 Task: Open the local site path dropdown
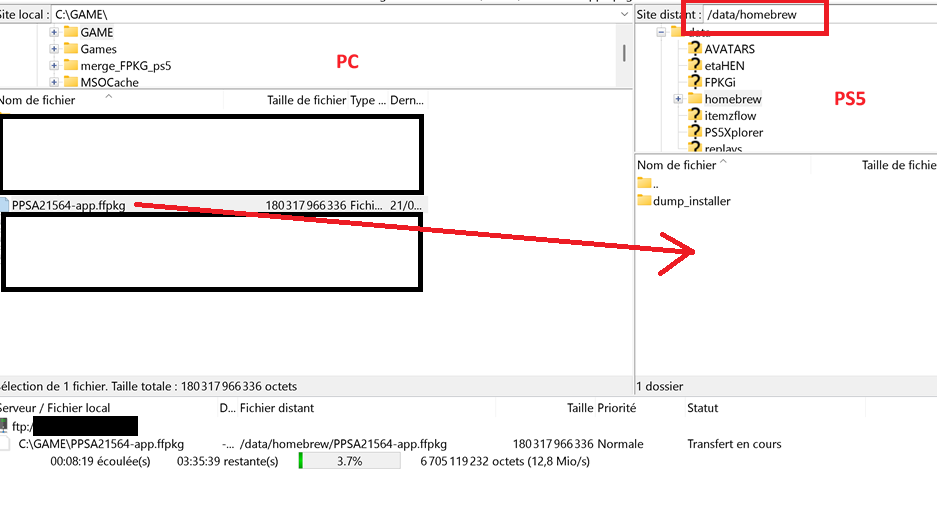click(624, 14)
